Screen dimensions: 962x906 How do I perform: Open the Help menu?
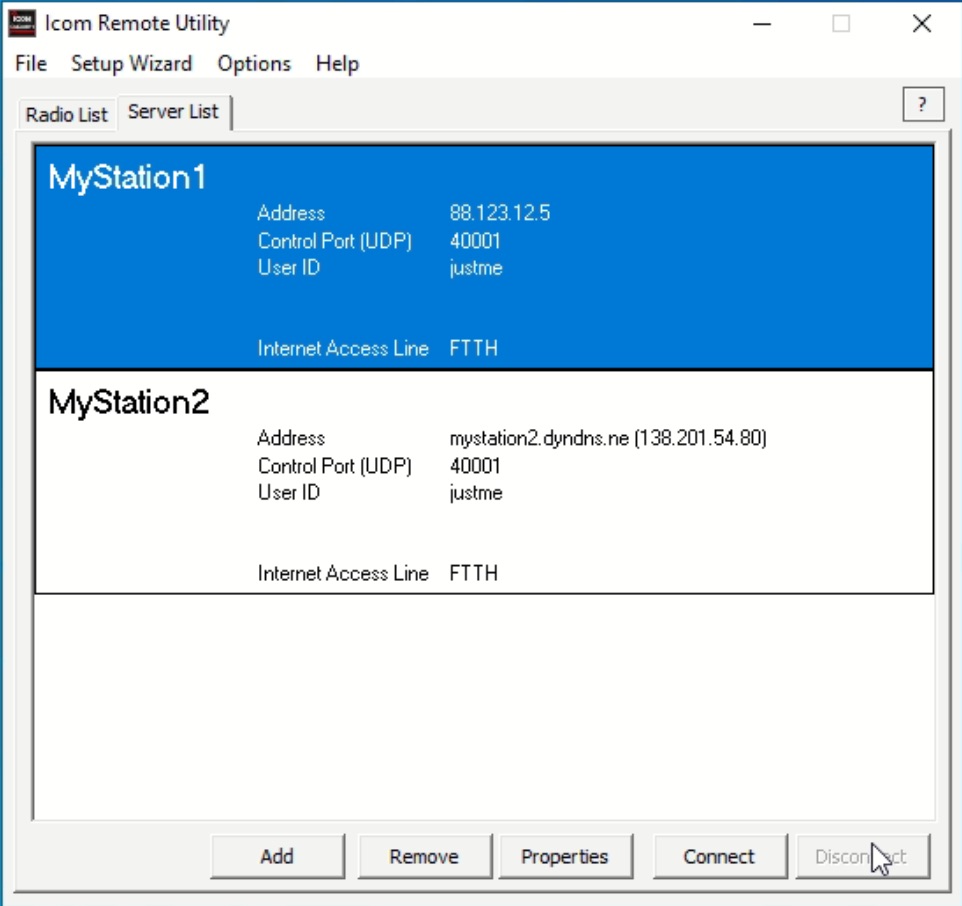pos(337,63)
